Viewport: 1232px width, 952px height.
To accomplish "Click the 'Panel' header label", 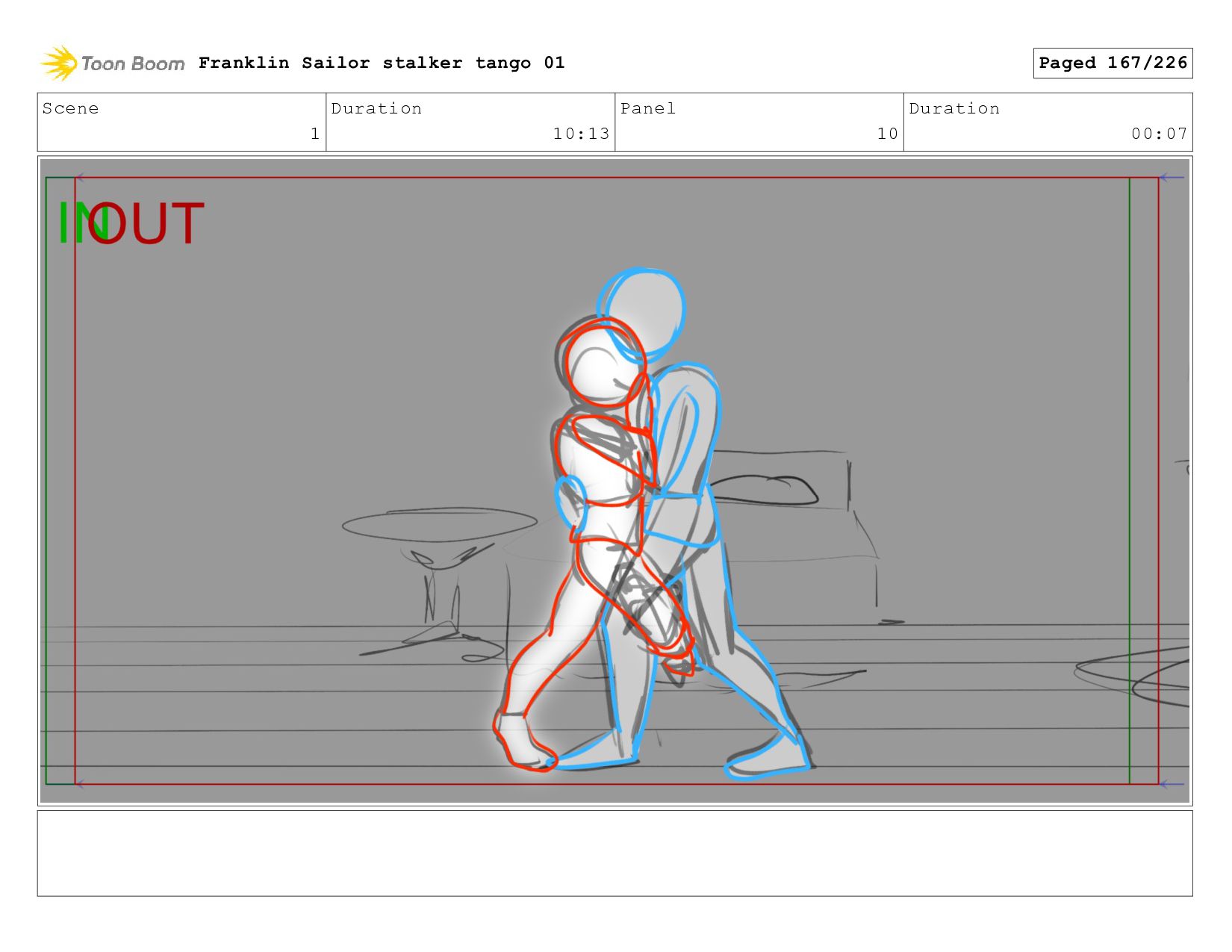I will point(648,108).
